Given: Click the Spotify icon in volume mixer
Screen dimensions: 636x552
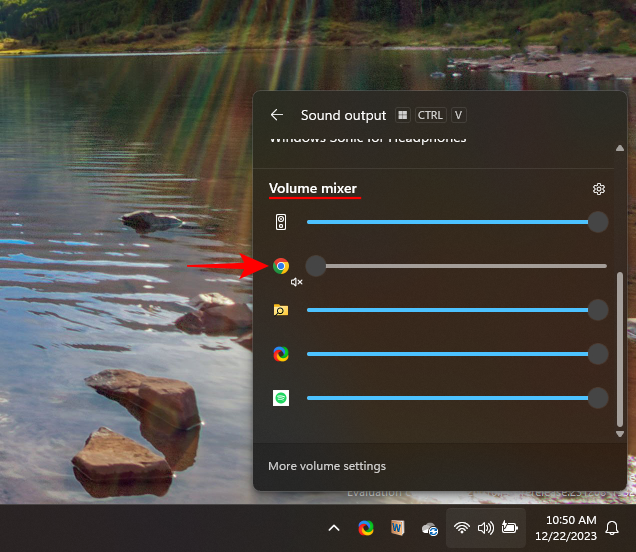Looking at the screenshot, I should pyautogui.click(x=281, y=398).
